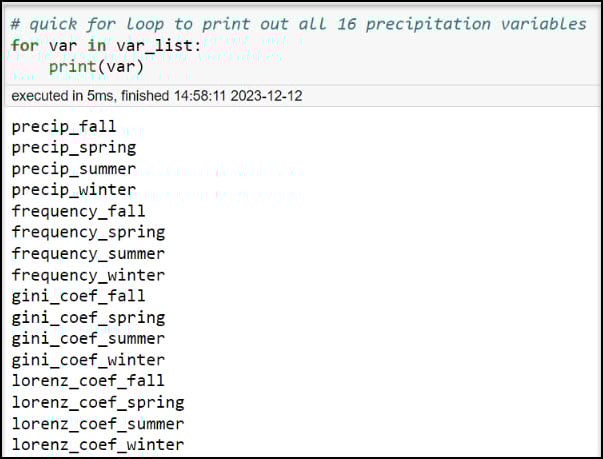This screenshot has width=603, height=459.
Task: Click on gini_coef_winter in the output
Action: [x=89, y=360]
